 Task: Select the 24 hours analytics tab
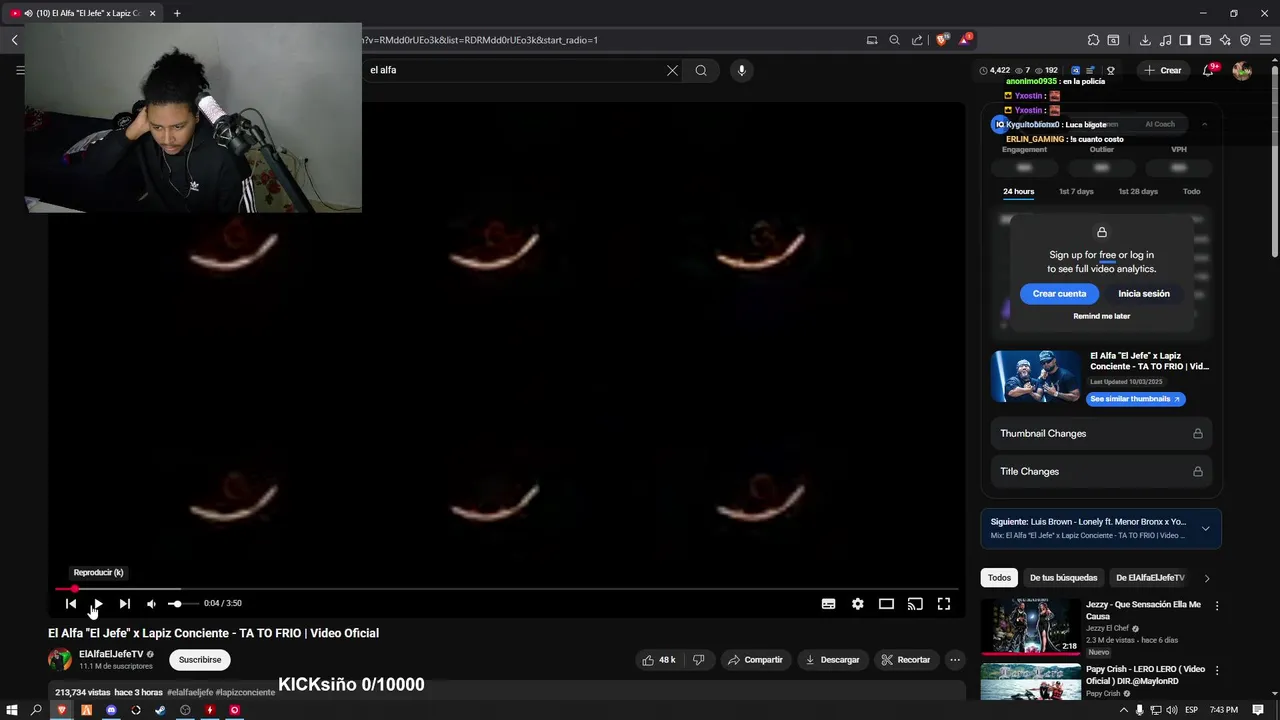click(x=1018, y=191)
